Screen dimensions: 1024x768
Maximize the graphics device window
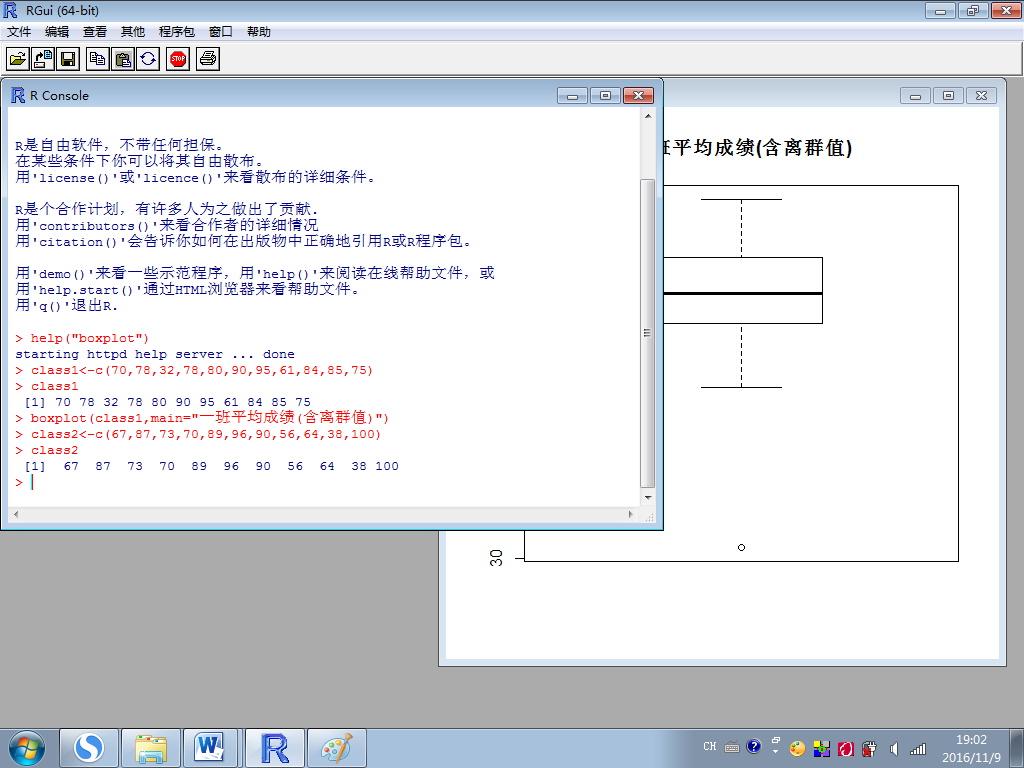(x=948, y=95)
